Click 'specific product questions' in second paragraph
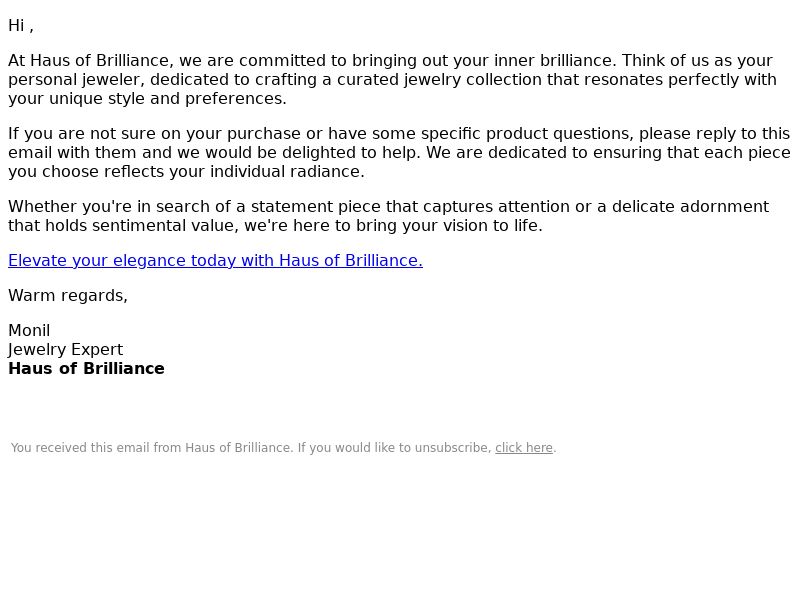800x600 pixels. [527, 134]
